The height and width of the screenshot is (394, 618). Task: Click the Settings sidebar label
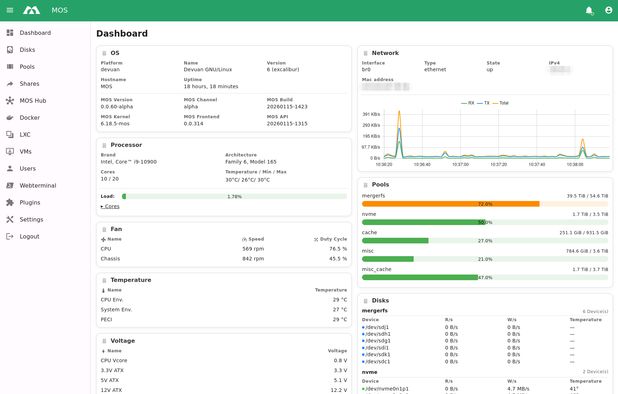[x=32, y=219]
